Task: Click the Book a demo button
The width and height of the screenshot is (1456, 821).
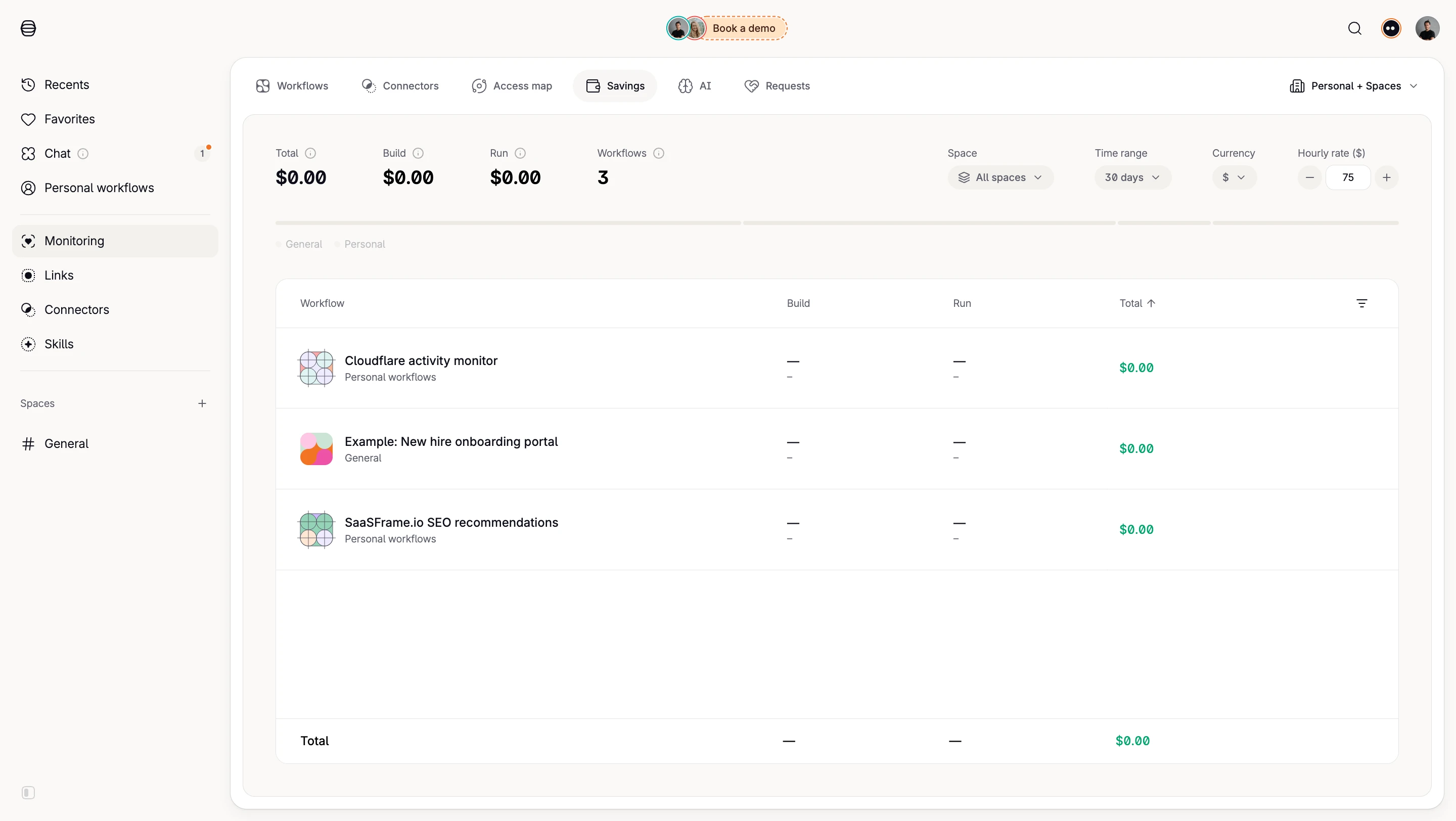Action: (727, 28)
